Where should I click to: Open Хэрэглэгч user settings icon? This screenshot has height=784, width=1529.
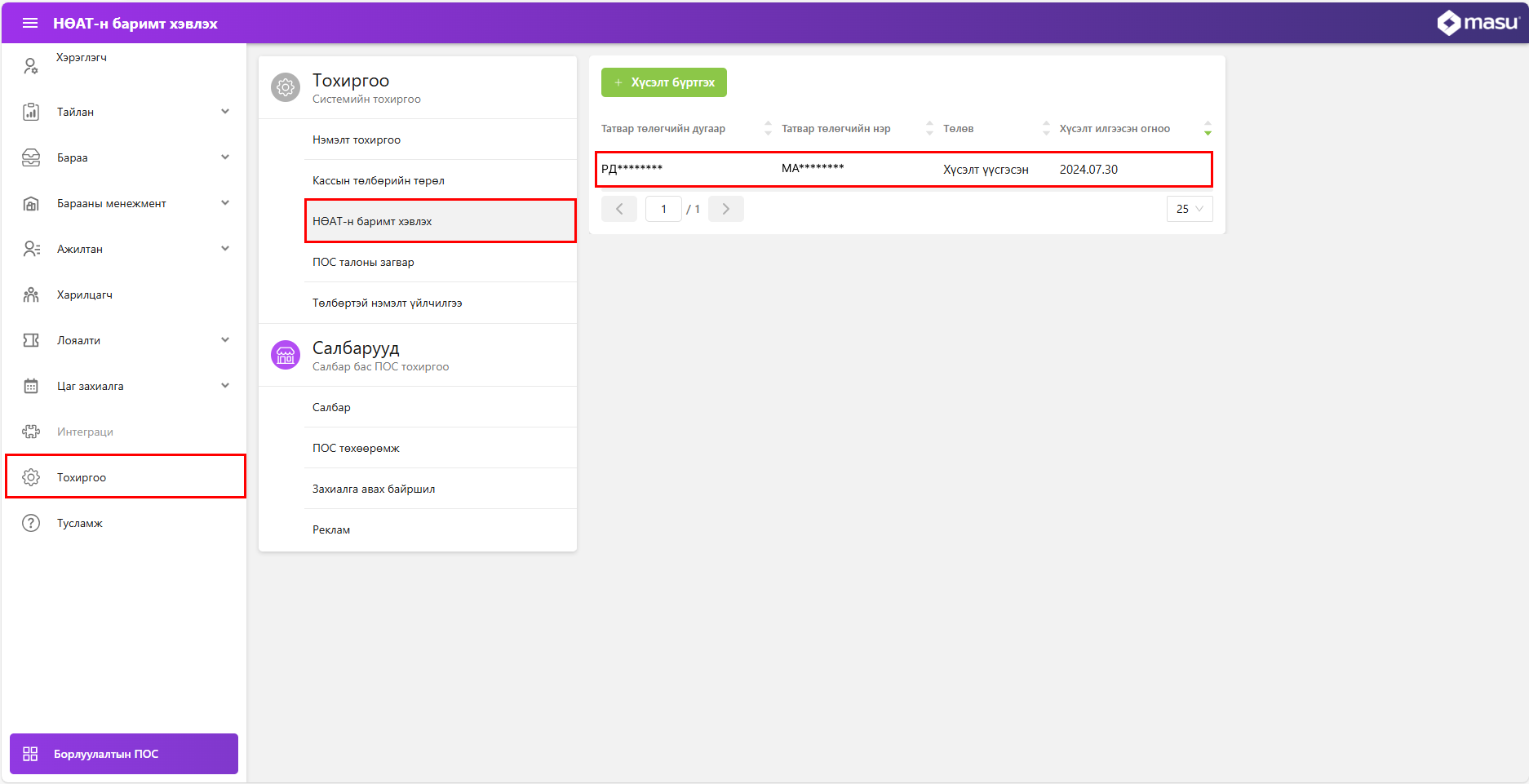pyautogui.click(x=31, y=66)
